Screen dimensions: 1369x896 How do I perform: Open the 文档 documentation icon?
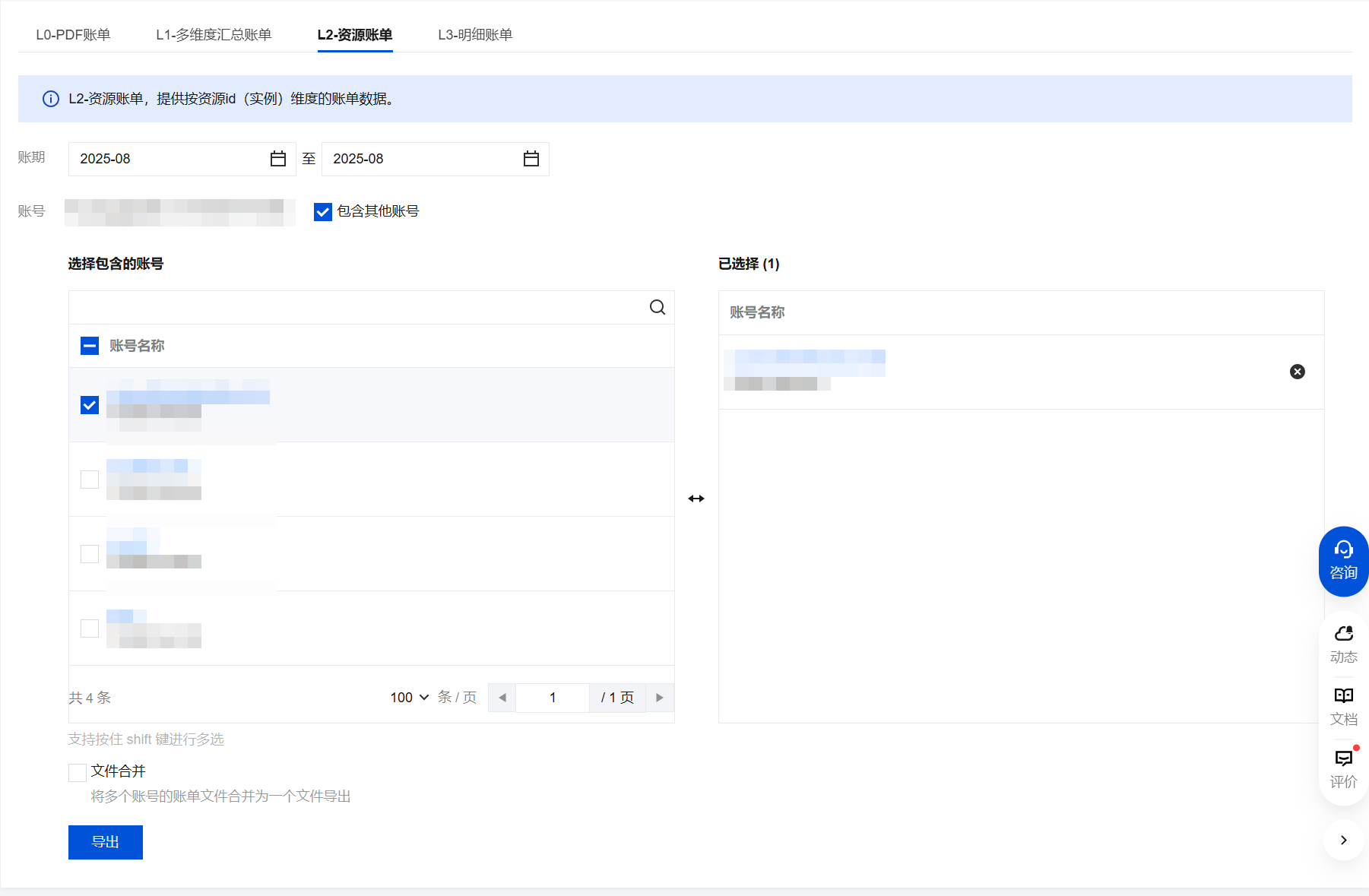[1343, 705]
